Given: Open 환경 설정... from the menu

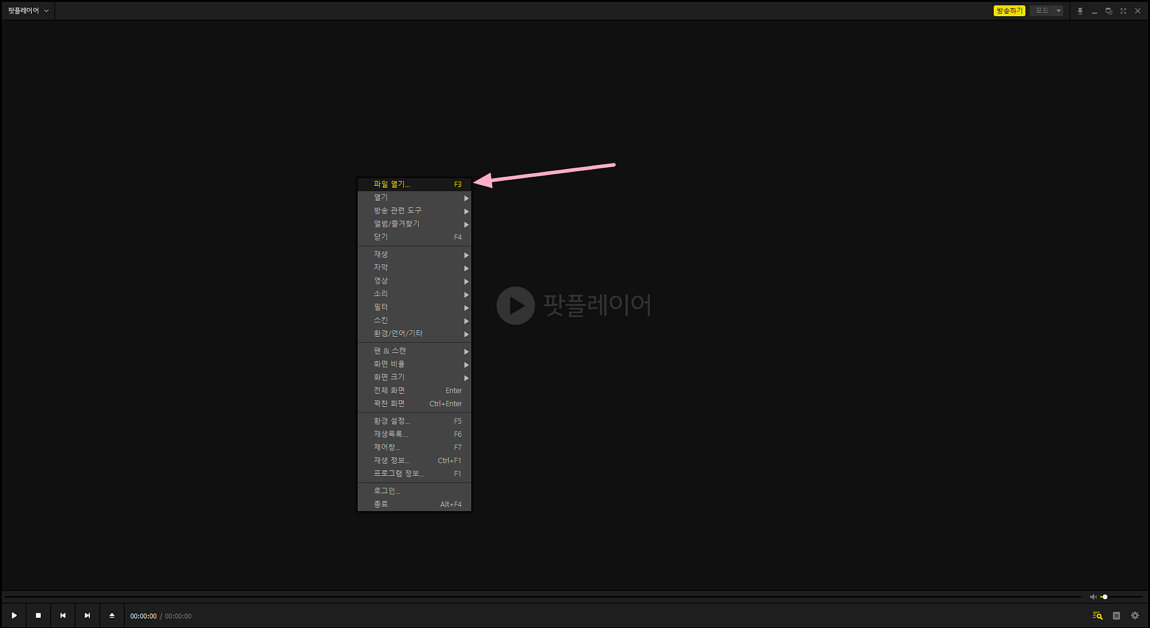Looking at the screenshot, I should [x=414, y=421].
